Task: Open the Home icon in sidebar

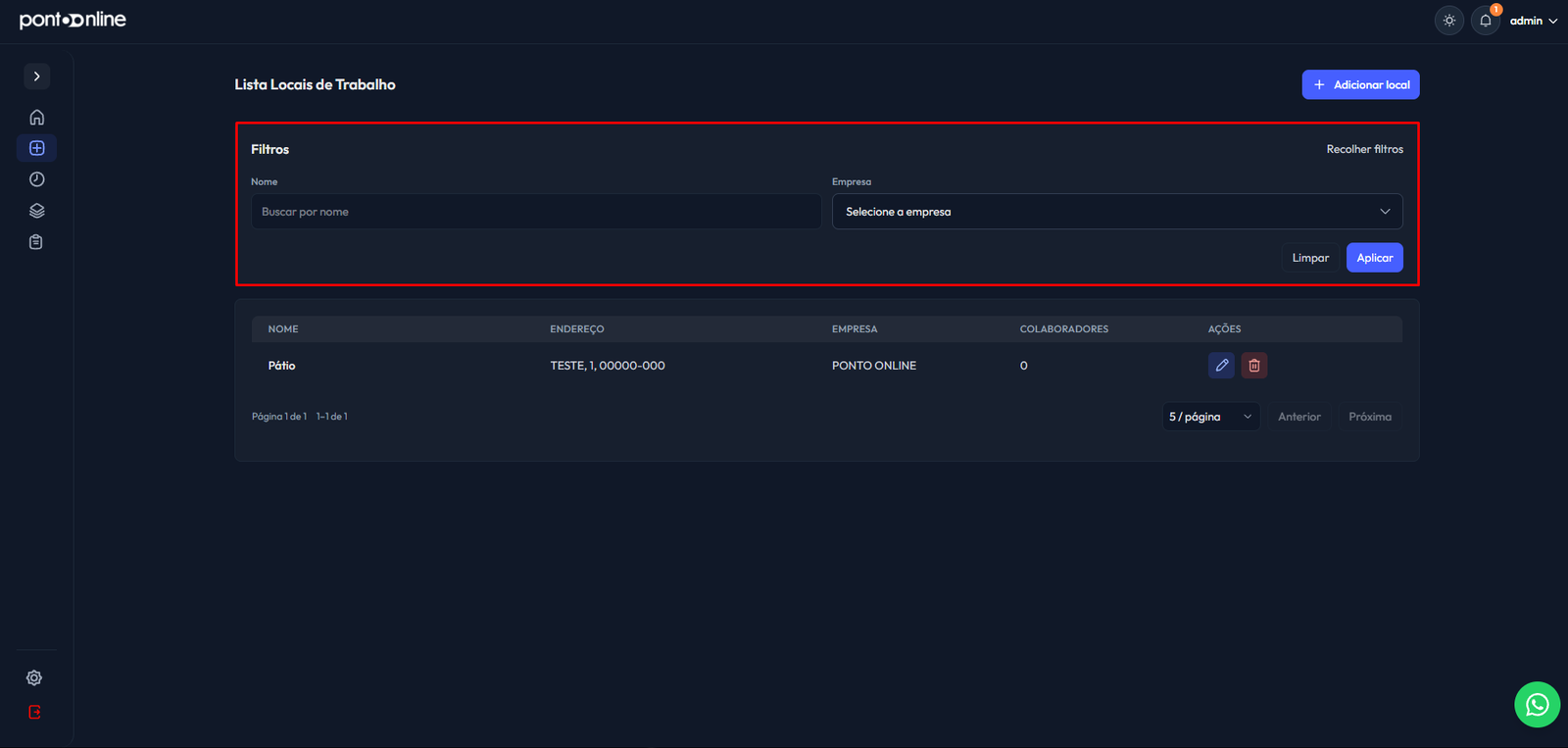Action: [x=36, y=118]
